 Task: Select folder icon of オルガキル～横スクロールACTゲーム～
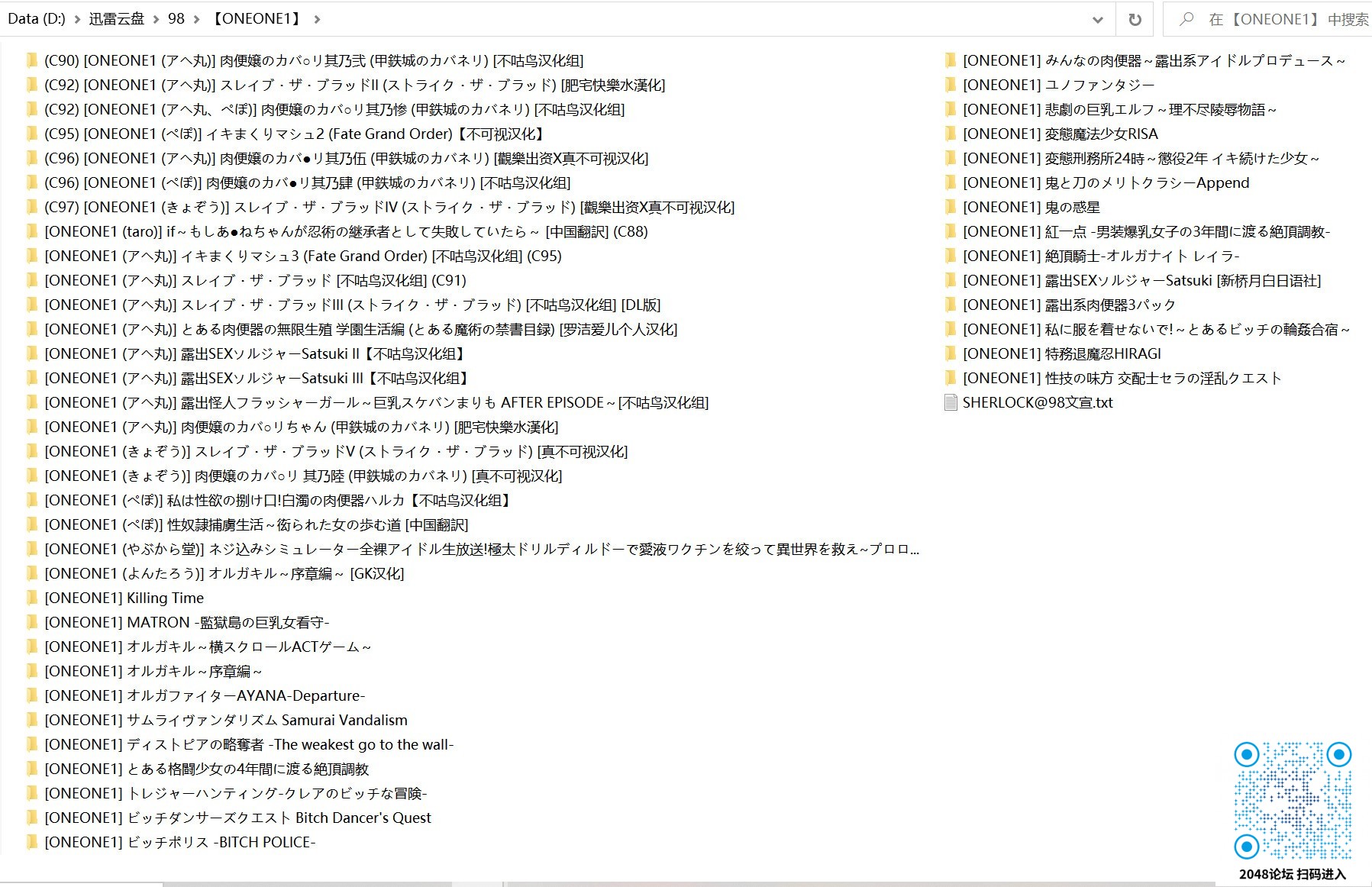coord(31,647)
